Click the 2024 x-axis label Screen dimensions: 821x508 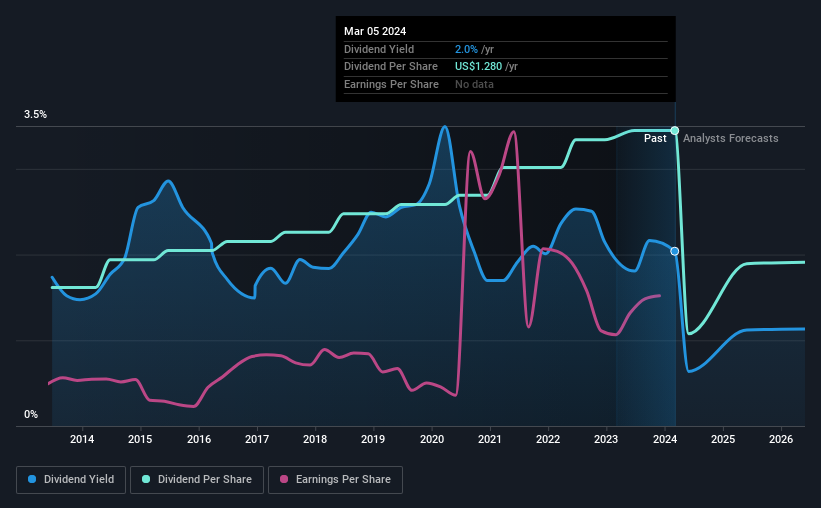click(x=665, y=439)
